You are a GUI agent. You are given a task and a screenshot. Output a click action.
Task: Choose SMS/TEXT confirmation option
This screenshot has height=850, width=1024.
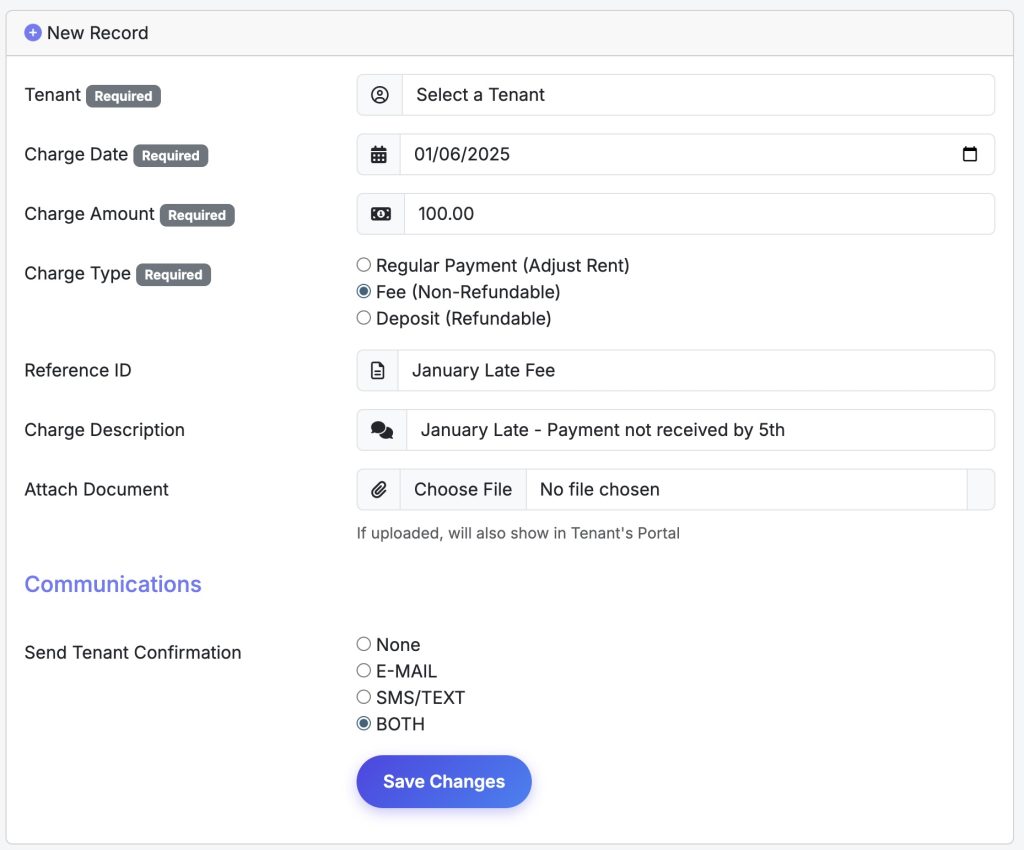tap(364, 697)
